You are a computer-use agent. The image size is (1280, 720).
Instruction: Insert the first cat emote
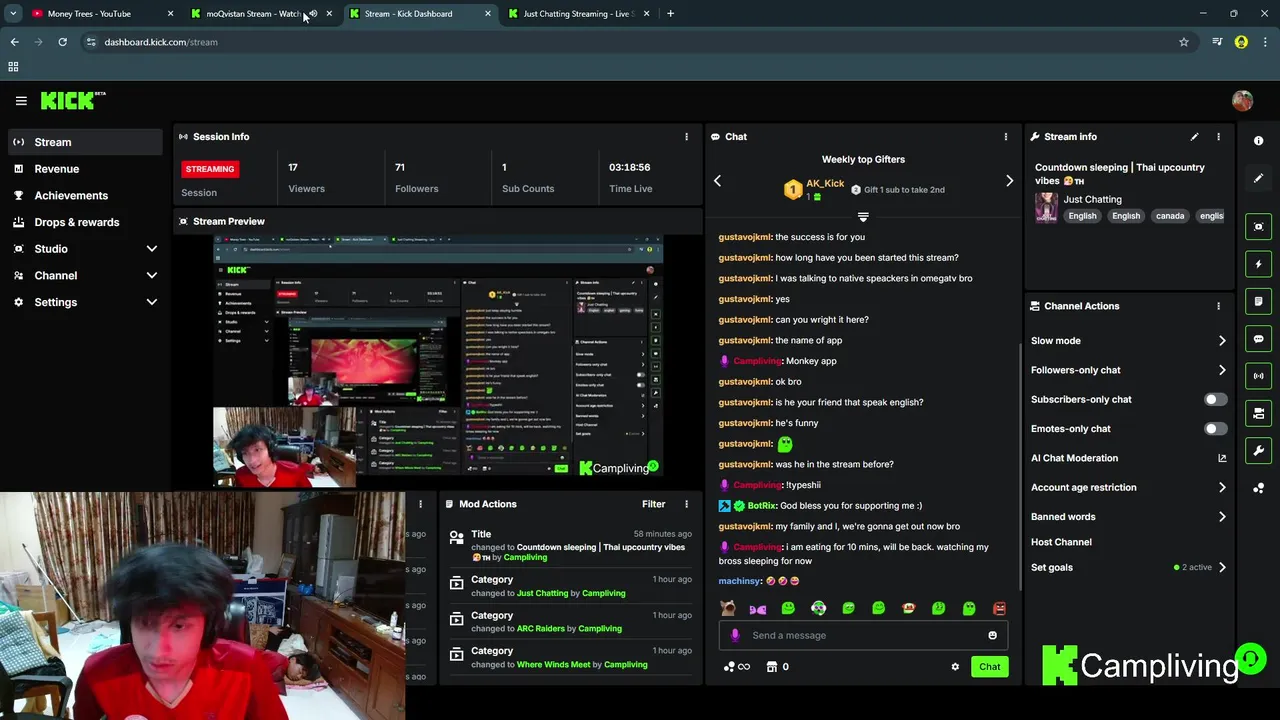point(728,608)
